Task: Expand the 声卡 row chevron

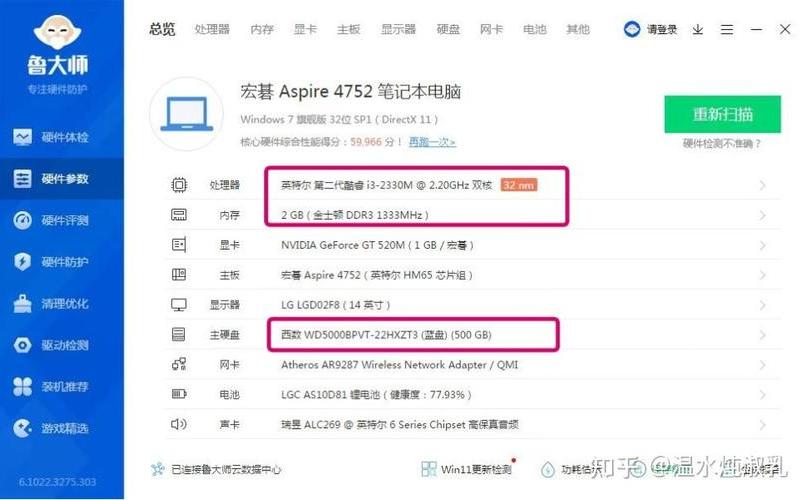Action: 763,424
